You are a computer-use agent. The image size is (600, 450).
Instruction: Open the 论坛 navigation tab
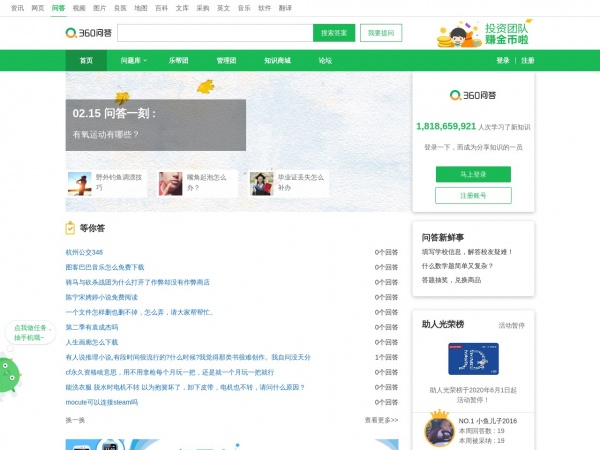pos(325,60)
